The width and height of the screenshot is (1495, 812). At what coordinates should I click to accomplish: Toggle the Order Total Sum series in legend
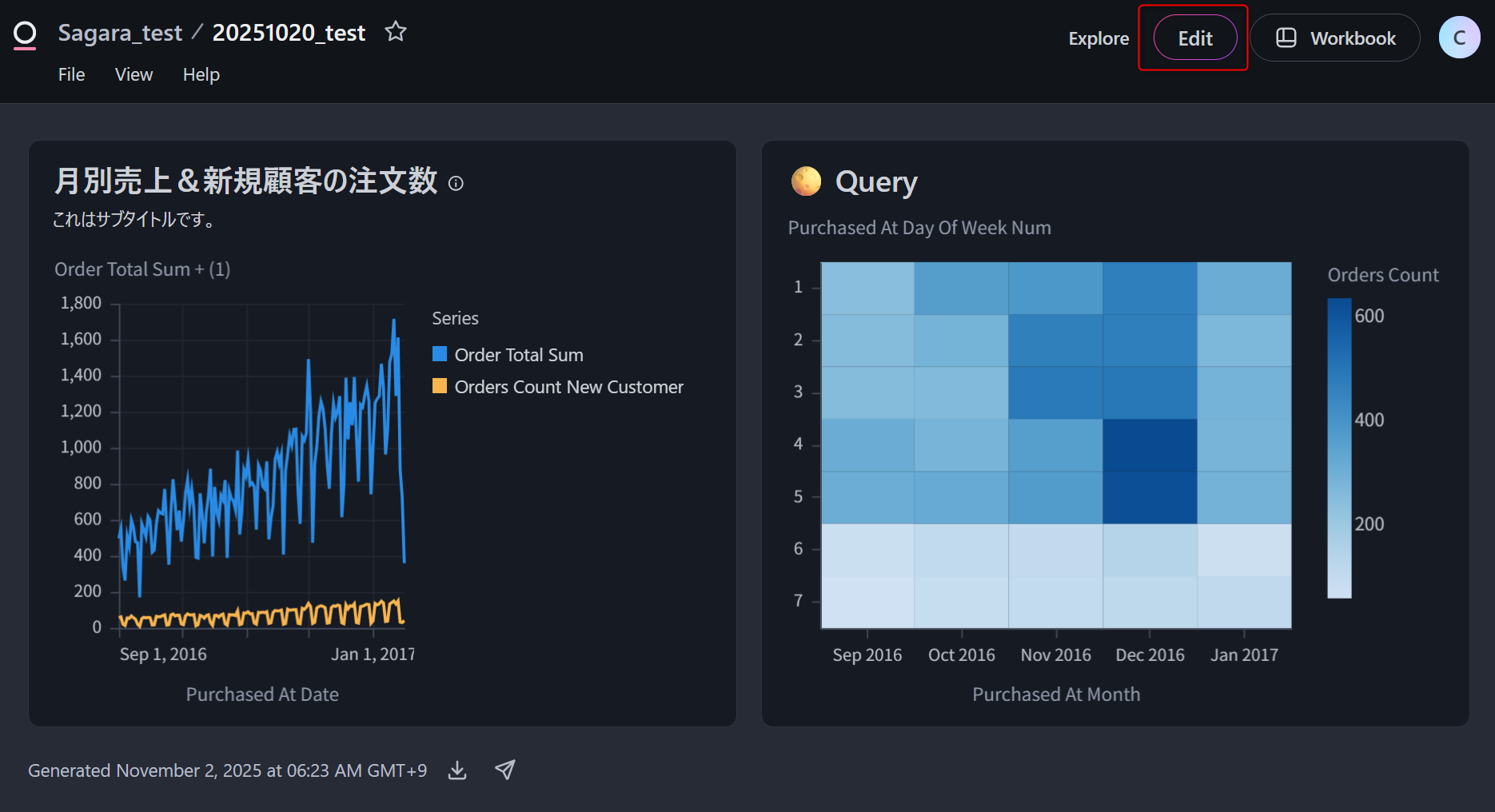click(x=518, y=355)
